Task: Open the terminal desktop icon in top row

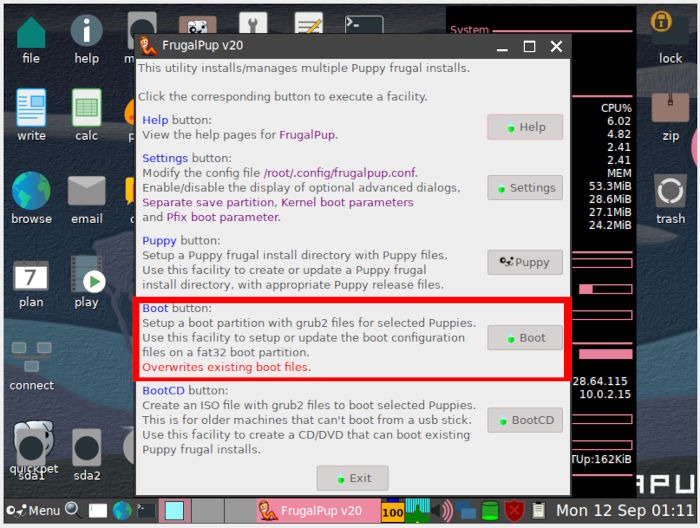Action: pos(364,24)
